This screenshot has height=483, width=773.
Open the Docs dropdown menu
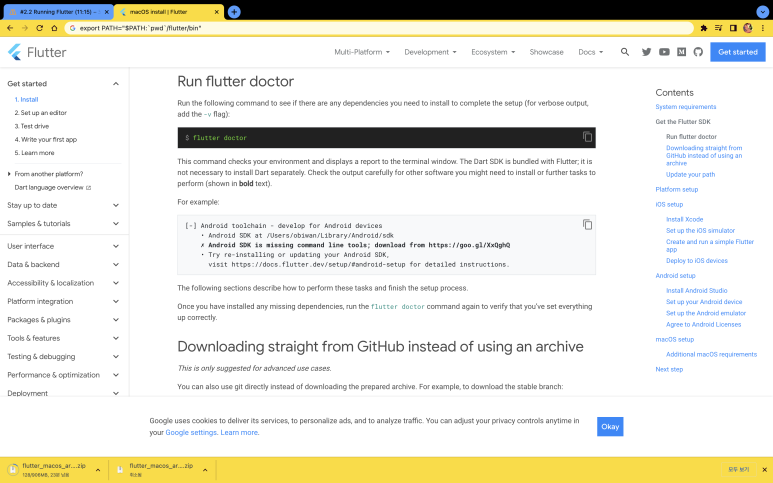591,52
